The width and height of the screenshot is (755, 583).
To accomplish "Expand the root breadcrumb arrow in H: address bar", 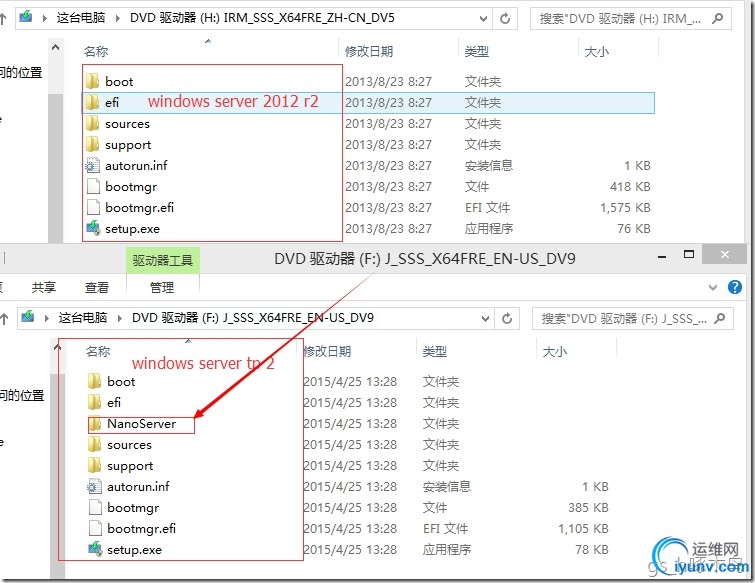I will pos(45,18).
